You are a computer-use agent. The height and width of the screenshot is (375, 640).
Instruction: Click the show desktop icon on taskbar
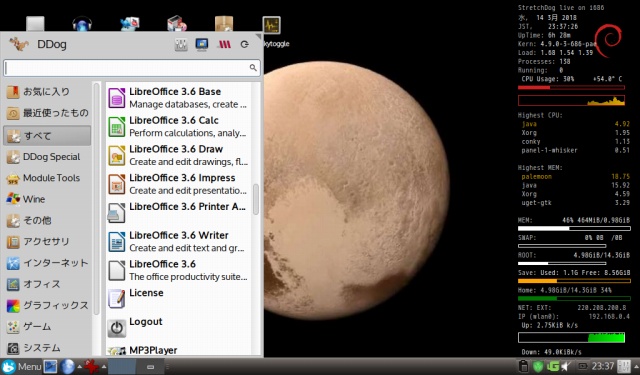pos(51,366)
